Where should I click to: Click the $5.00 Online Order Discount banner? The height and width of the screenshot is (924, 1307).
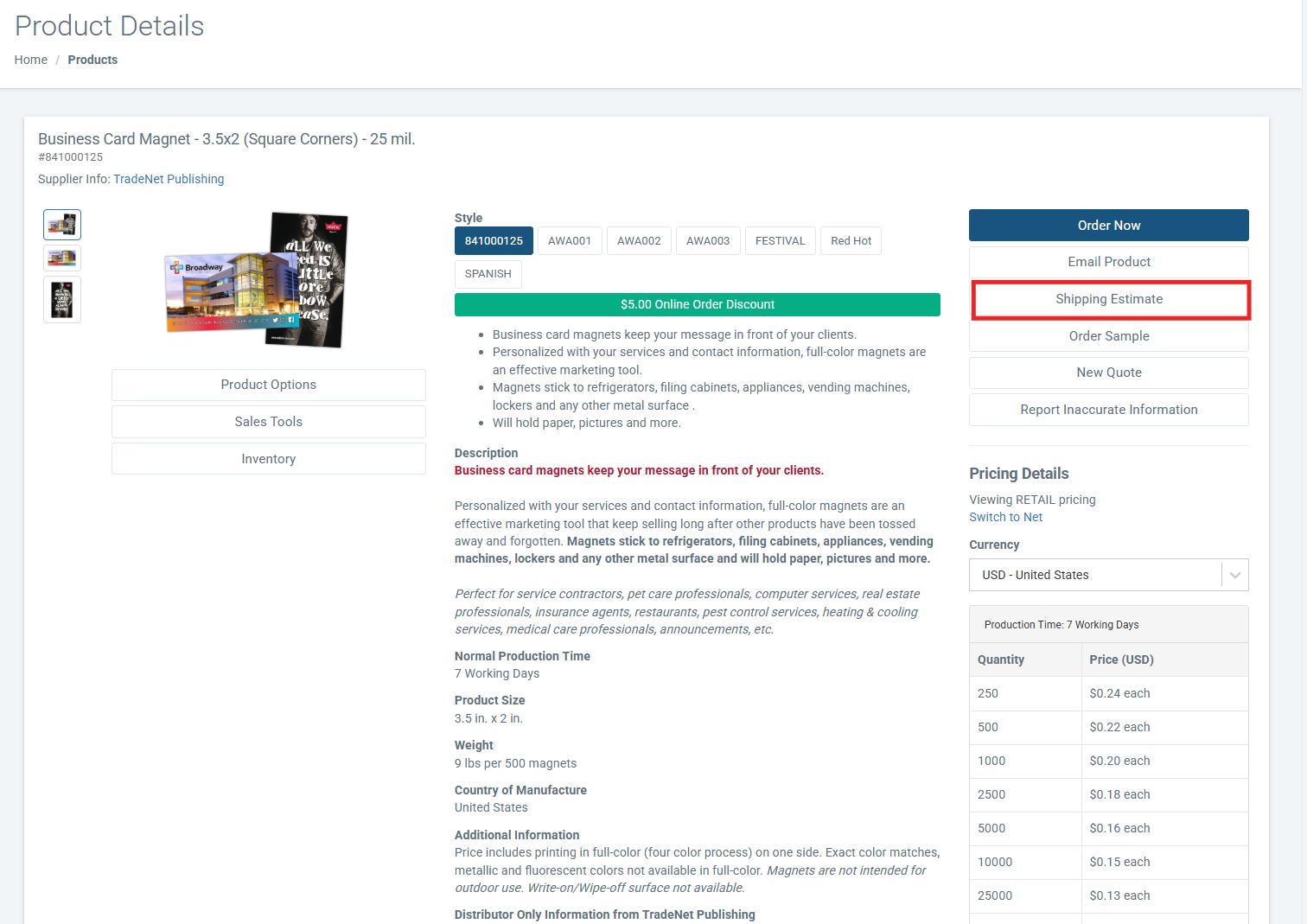pyautogui.click(x=698, y=304)
